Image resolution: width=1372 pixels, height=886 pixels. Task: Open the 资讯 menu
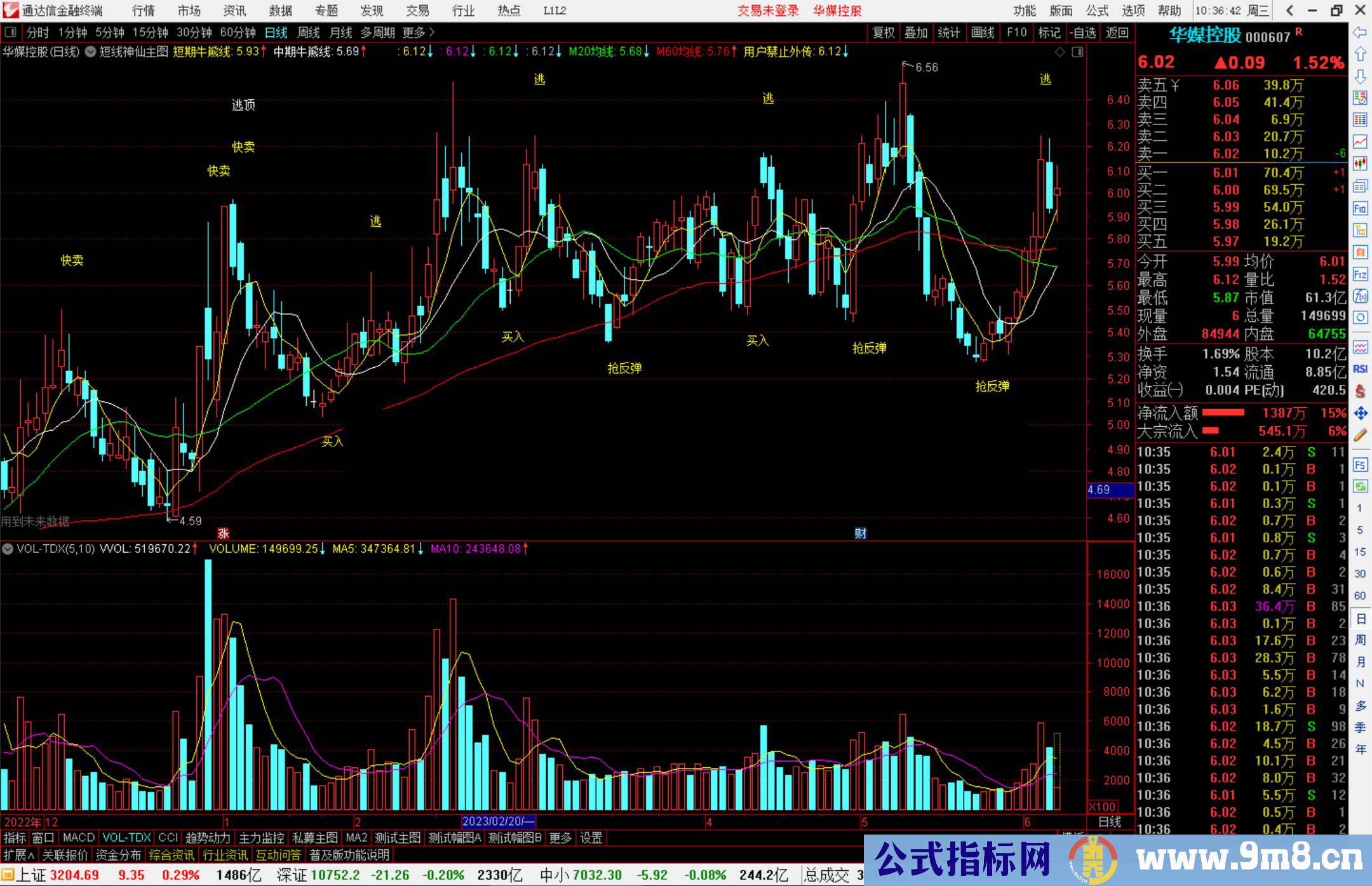[x=234, y=10]
